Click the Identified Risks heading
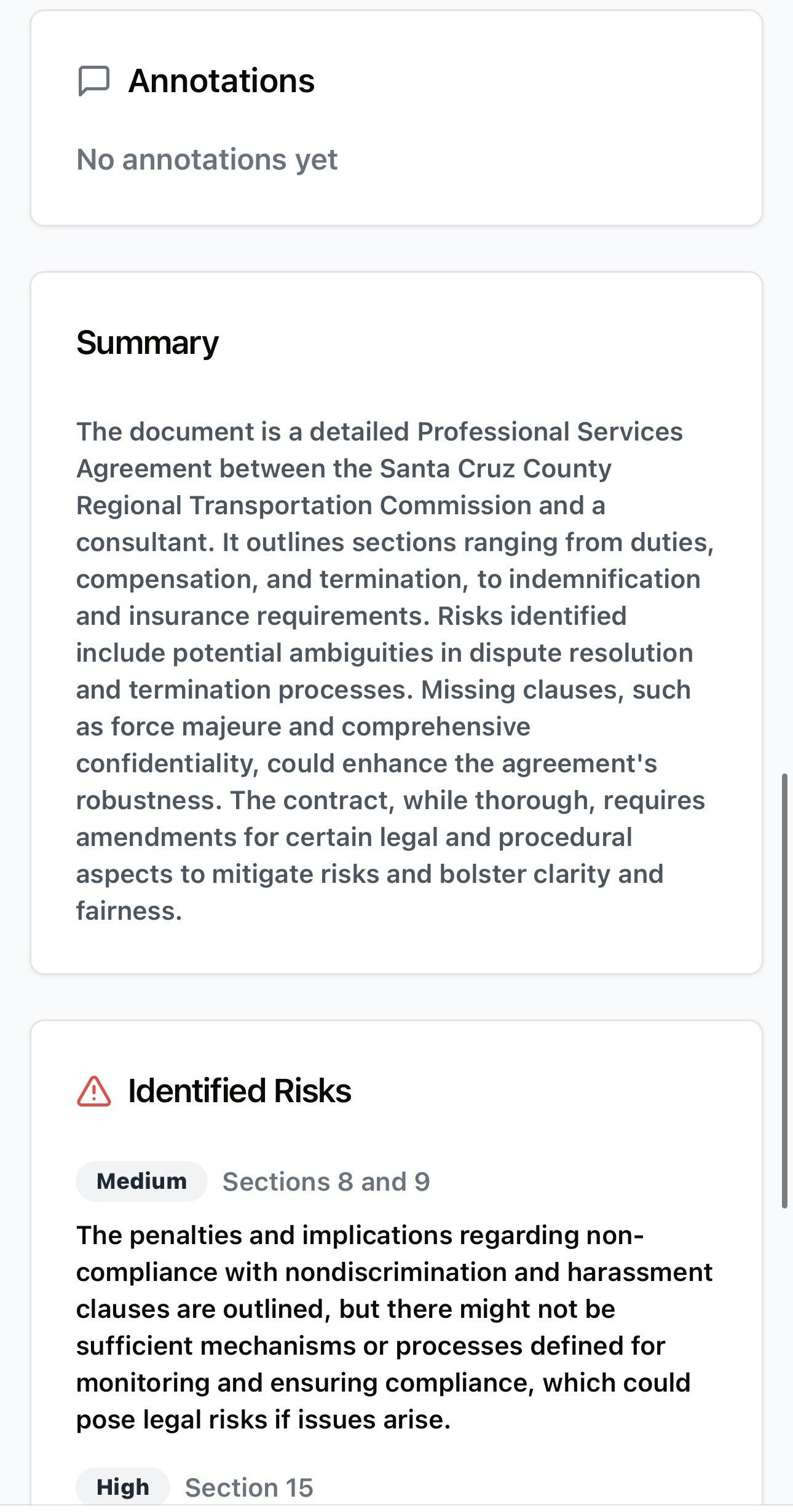Screen dimensions: 793x1512 (239, 1091)
